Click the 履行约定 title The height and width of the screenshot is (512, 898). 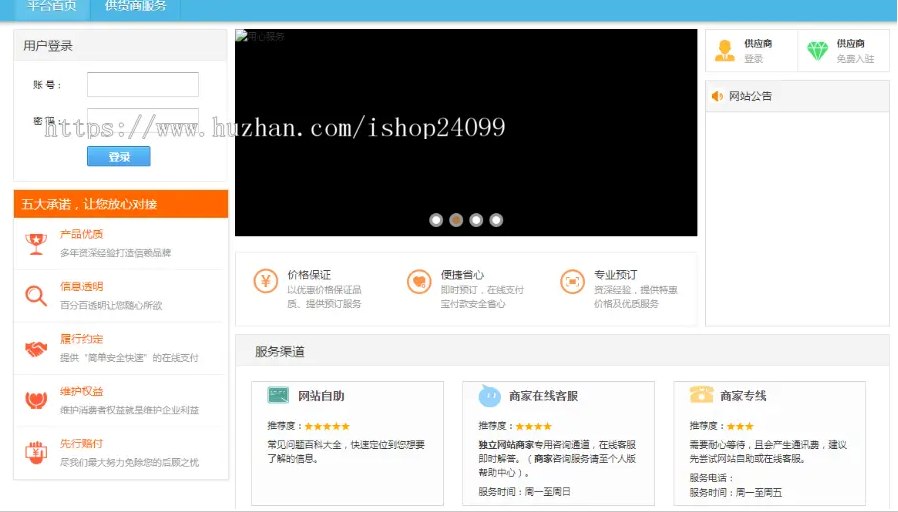(x=81, y=339)
